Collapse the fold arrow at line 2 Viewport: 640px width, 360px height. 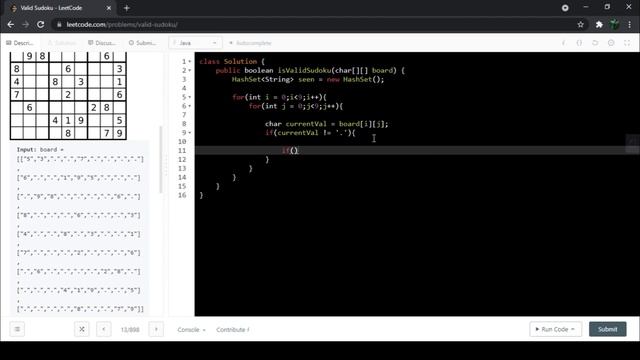(x=190, y=71)
